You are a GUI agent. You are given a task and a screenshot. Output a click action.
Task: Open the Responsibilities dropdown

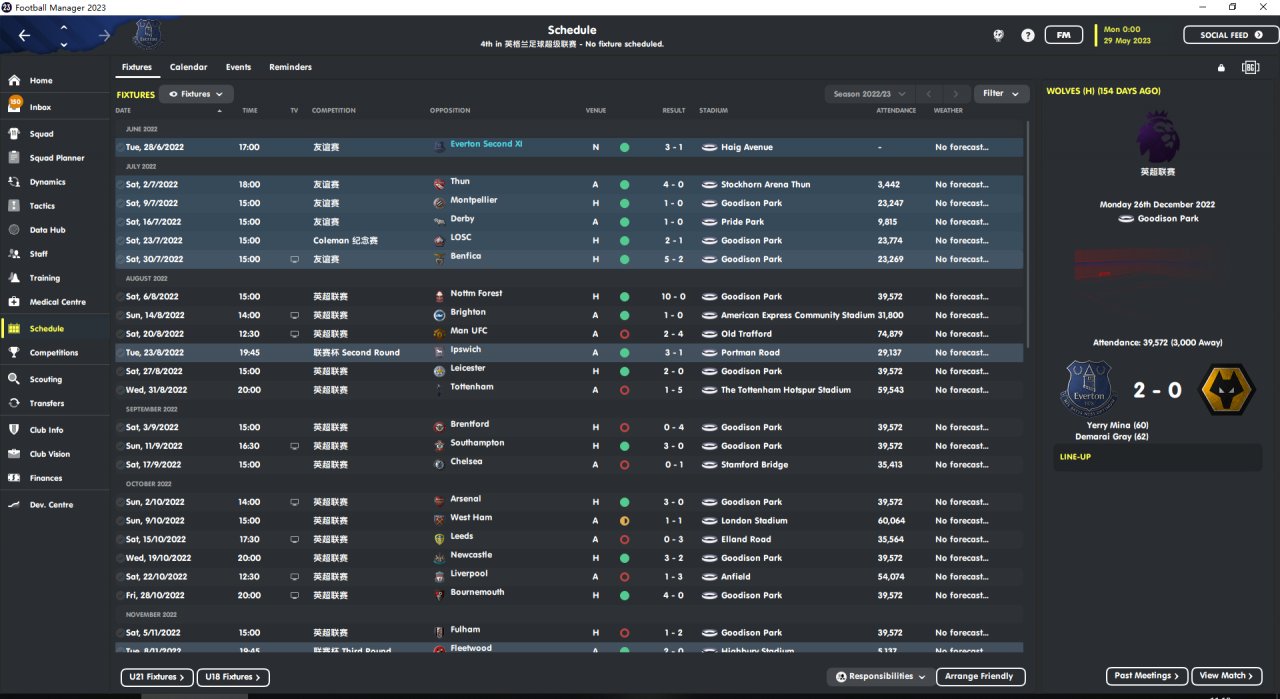(881, 677)
